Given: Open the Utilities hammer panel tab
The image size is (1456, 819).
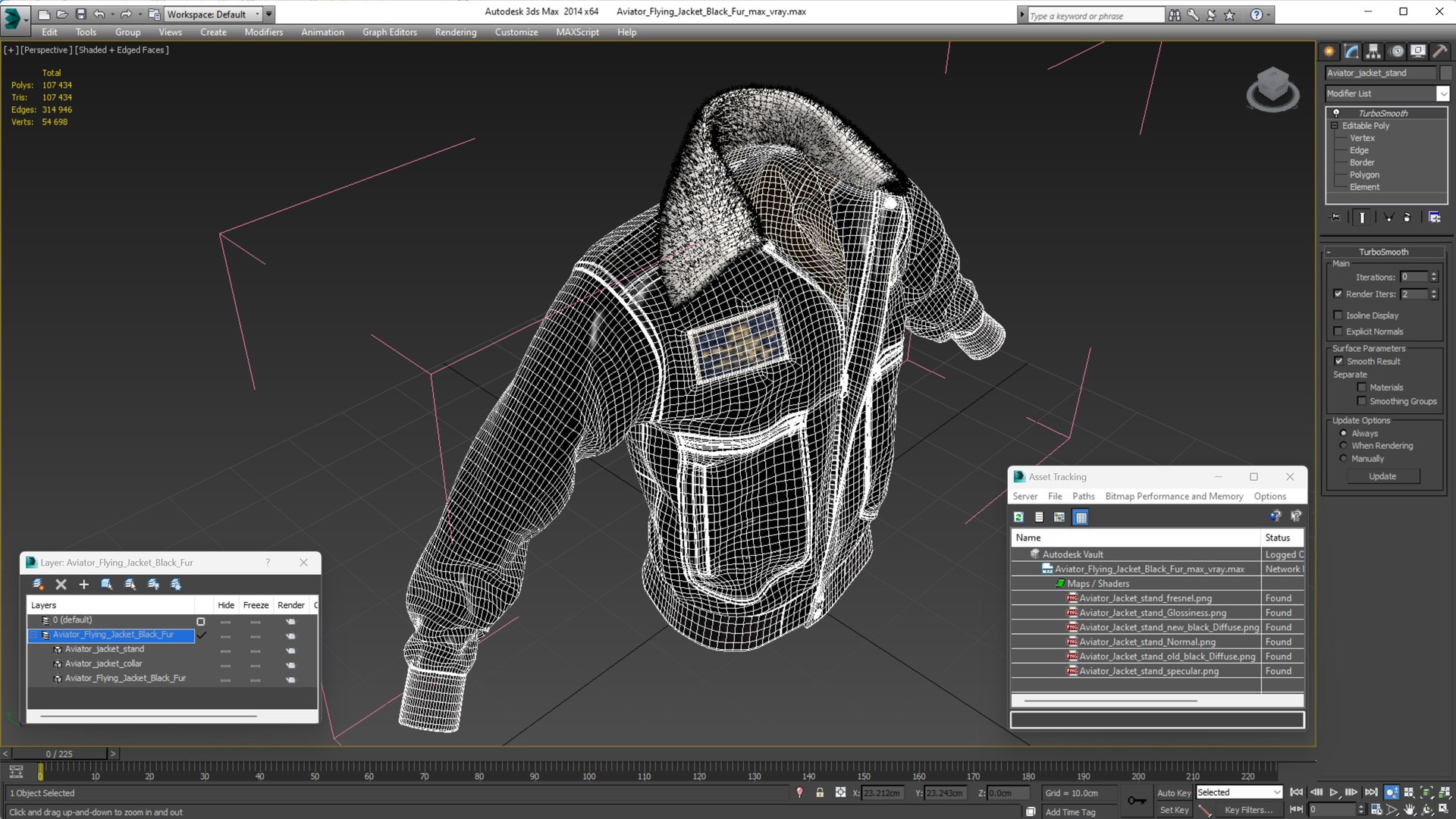Looking at the screenshot, I should [x=1439, y=51].
